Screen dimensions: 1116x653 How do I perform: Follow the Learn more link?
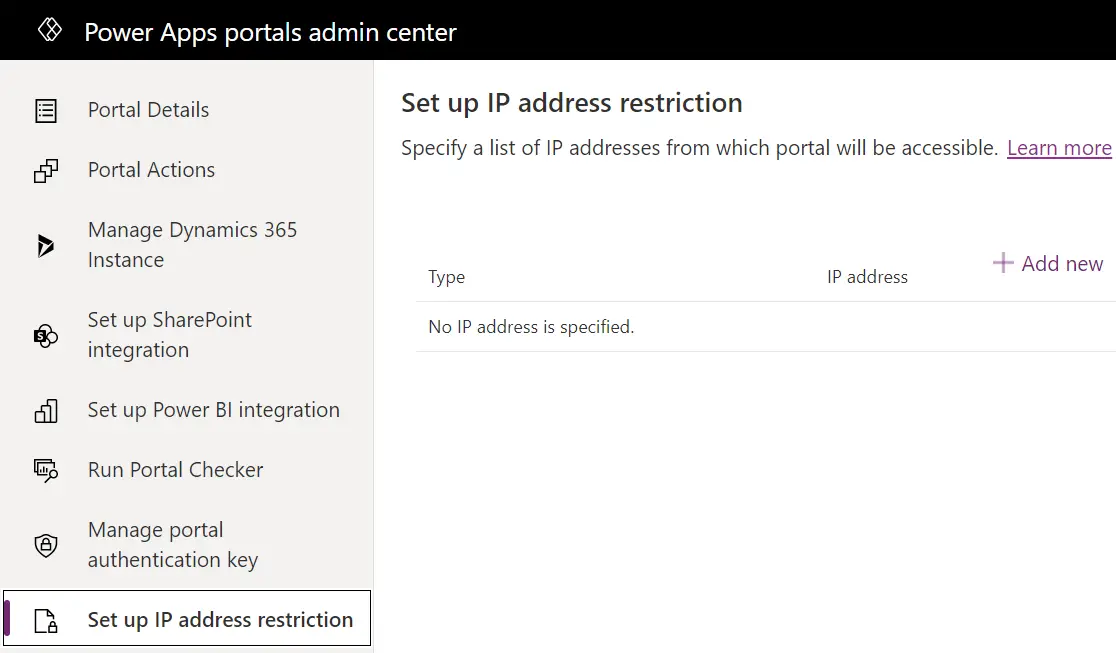tap(1059, 148)
